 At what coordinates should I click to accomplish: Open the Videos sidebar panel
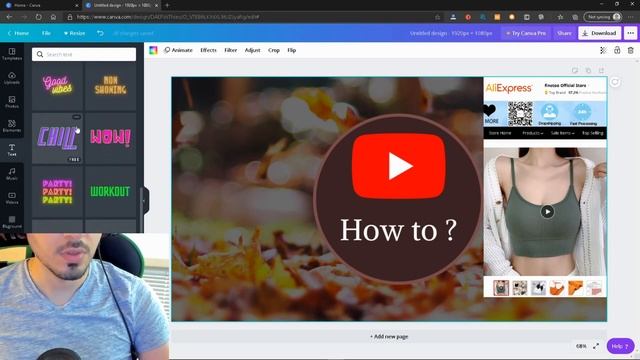(x=12, y=198)
